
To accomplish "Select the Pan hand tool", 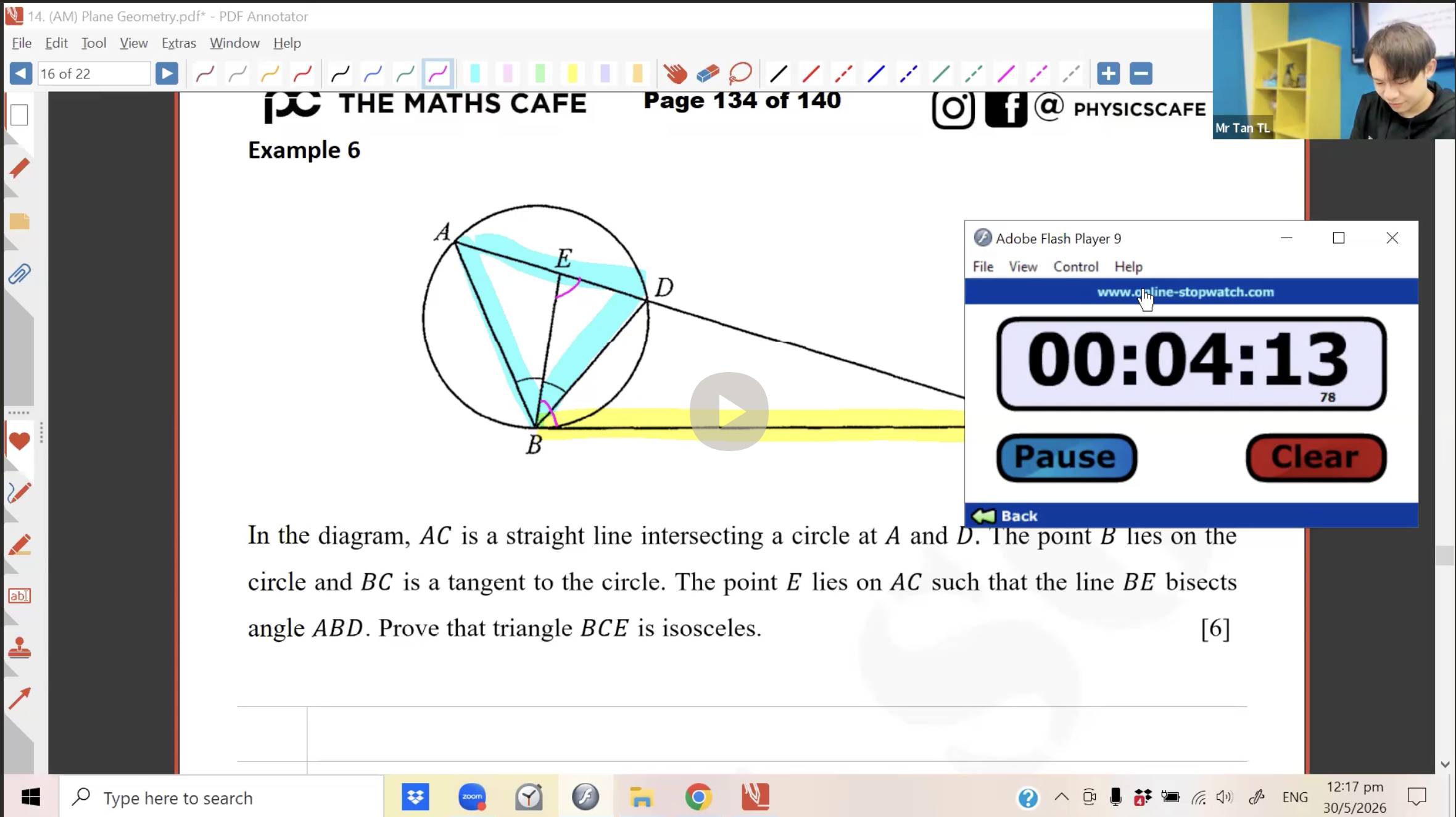I will (x=676, y=74).
